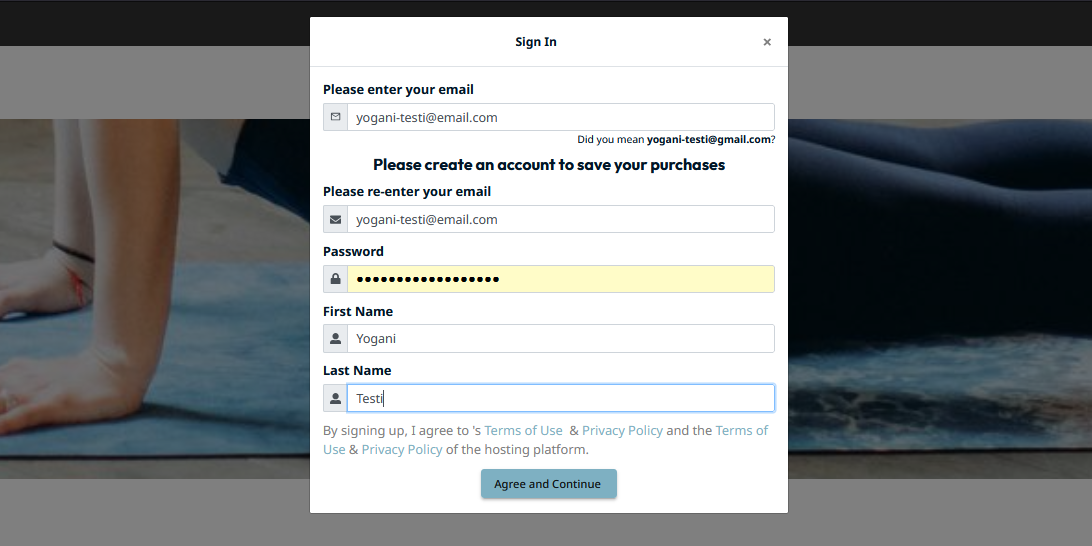Open the Privacy Policy link followed by 'and the'
The height and width of the screenshot is (546, 1092).
tap(622, 430)
